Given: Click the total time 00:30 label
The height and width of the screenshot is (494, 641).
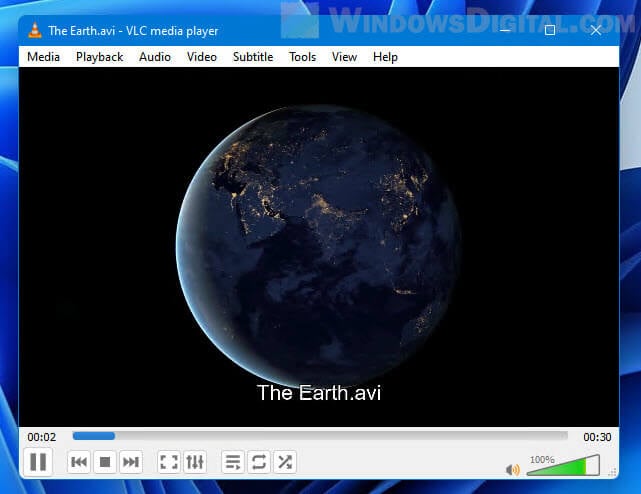Looking at the screenshot, I should click(x=597, y=437).
